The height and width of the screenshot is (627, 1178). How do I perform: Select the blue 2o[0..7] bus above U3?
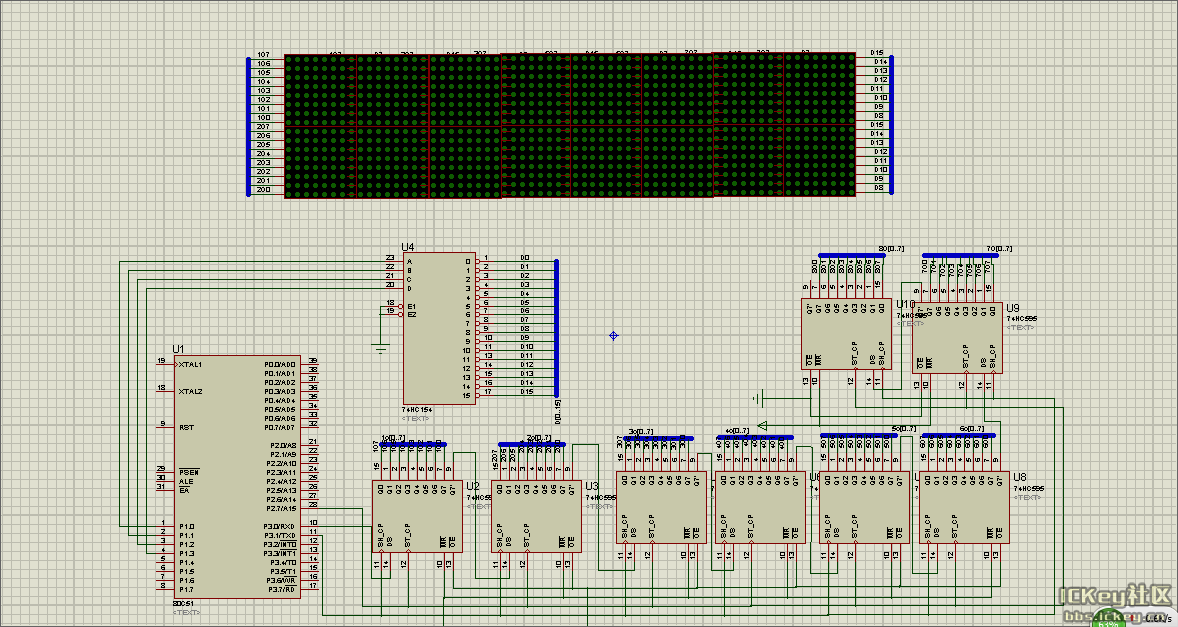click(532, 445)
